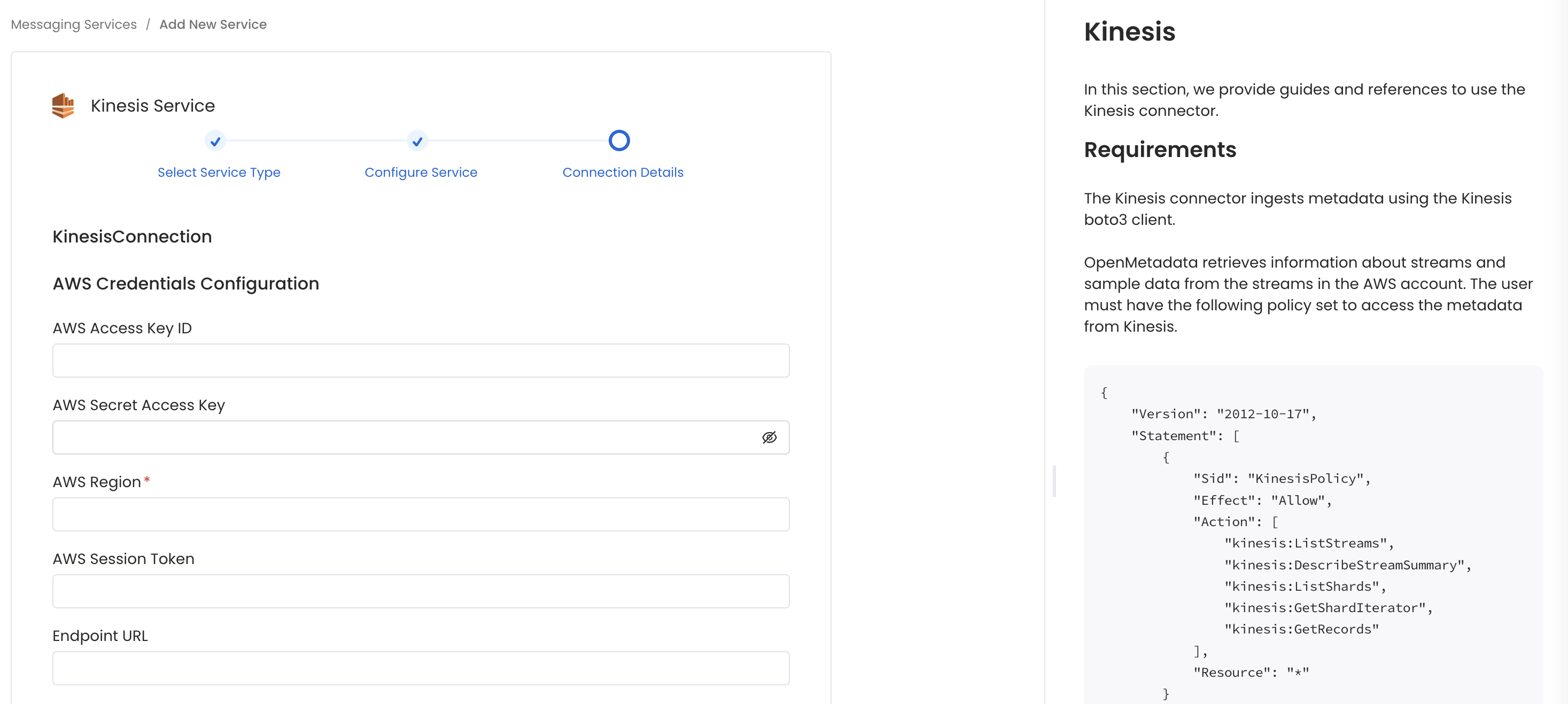The width and height of the screenshot is (1568, 704).
Task: Select the Connection Details step circle
Action: tap(619, 140)
